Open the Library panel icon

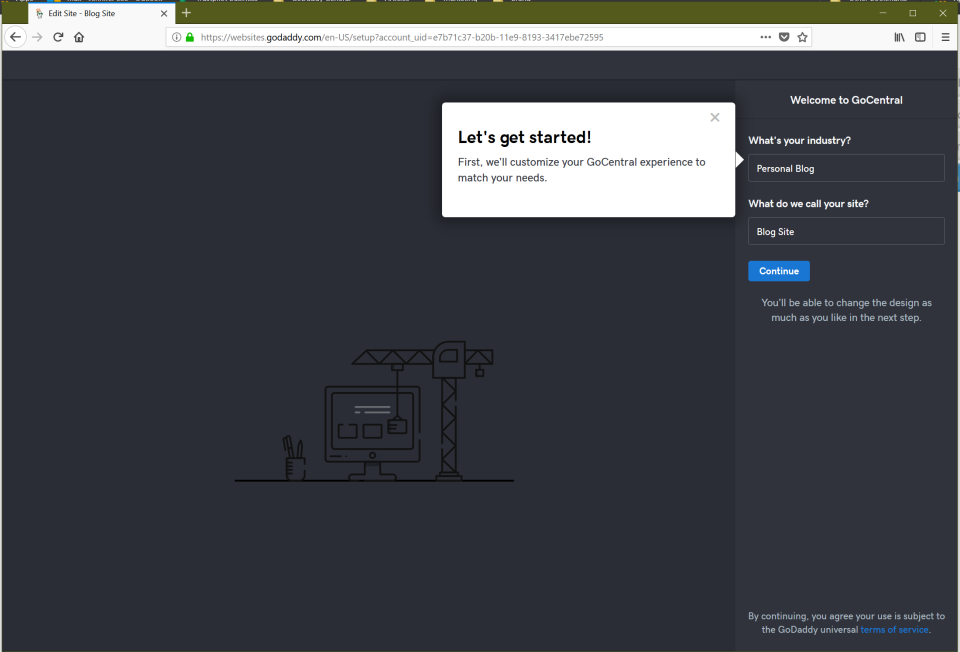[x=899, y=36]
